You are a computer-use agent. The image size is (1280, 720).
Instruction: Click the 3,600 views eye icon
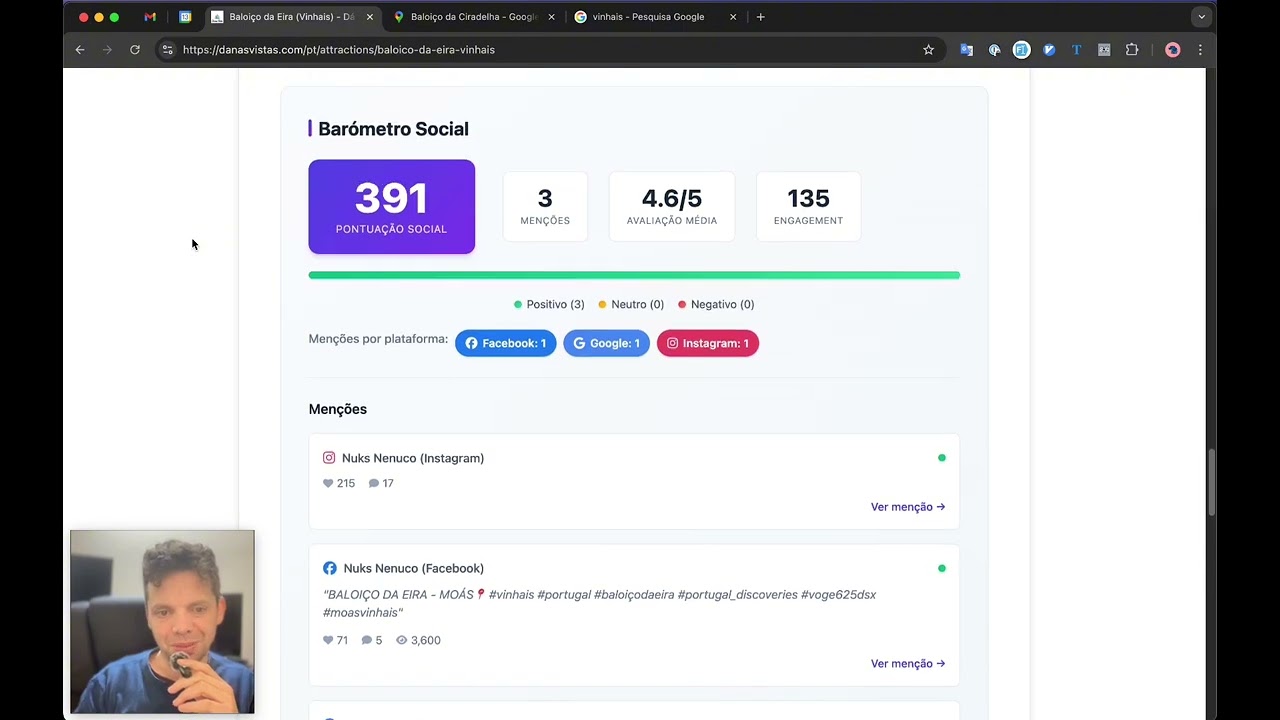401,640
